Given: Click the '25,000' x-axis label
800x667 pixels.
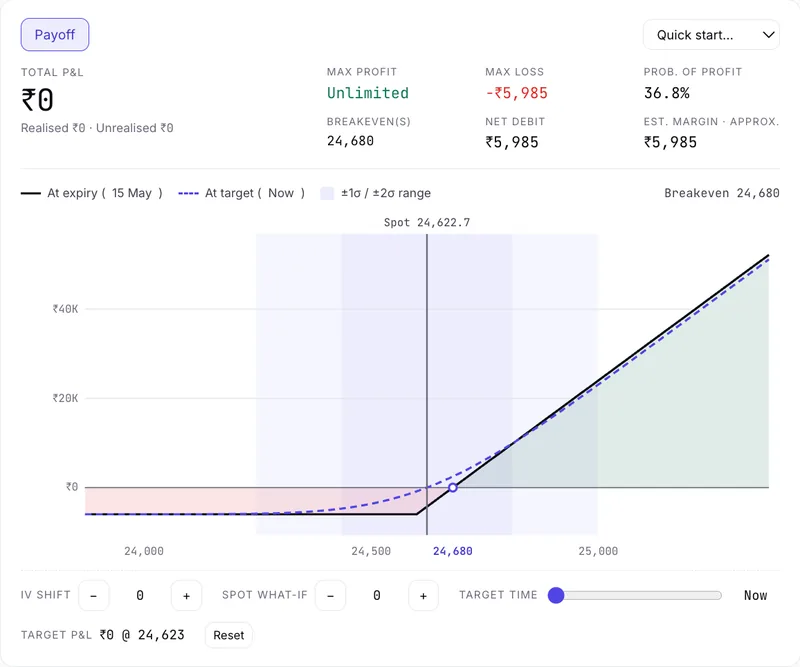Looking at the screenshot, I should pyautogui.click(x=598, y=551).
